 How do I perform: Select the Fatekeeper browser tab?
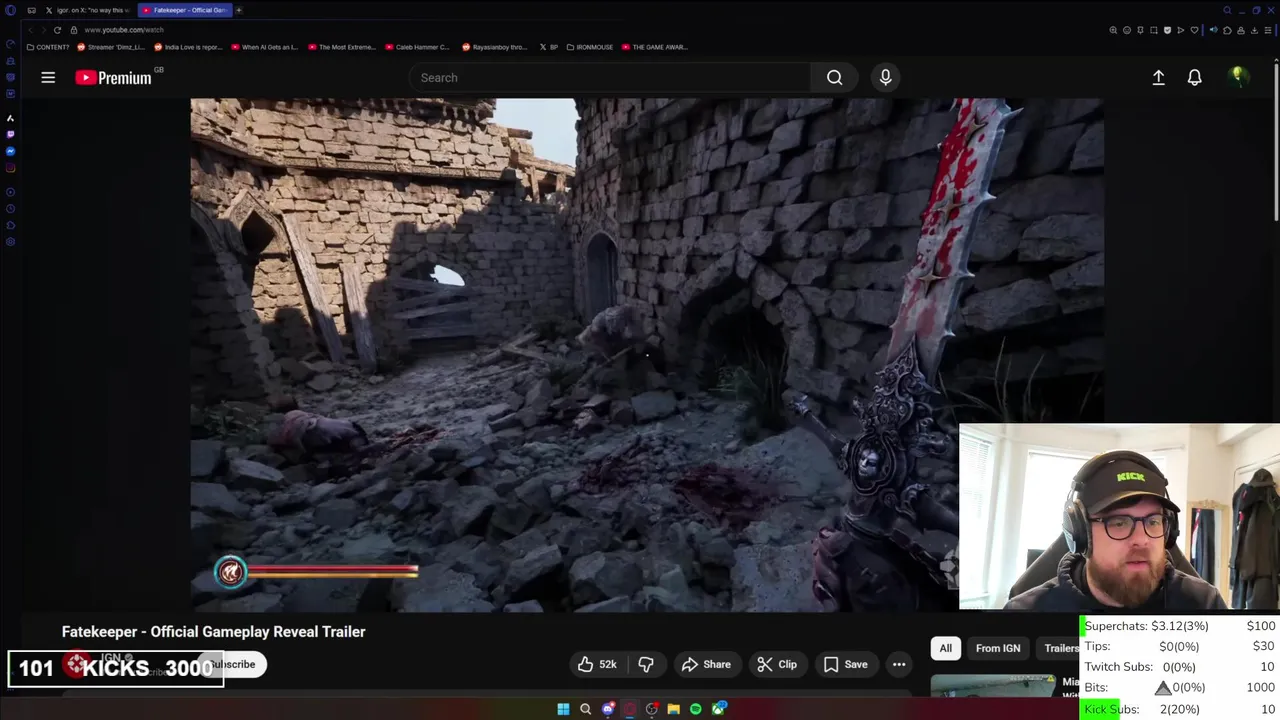click(183, 10)
